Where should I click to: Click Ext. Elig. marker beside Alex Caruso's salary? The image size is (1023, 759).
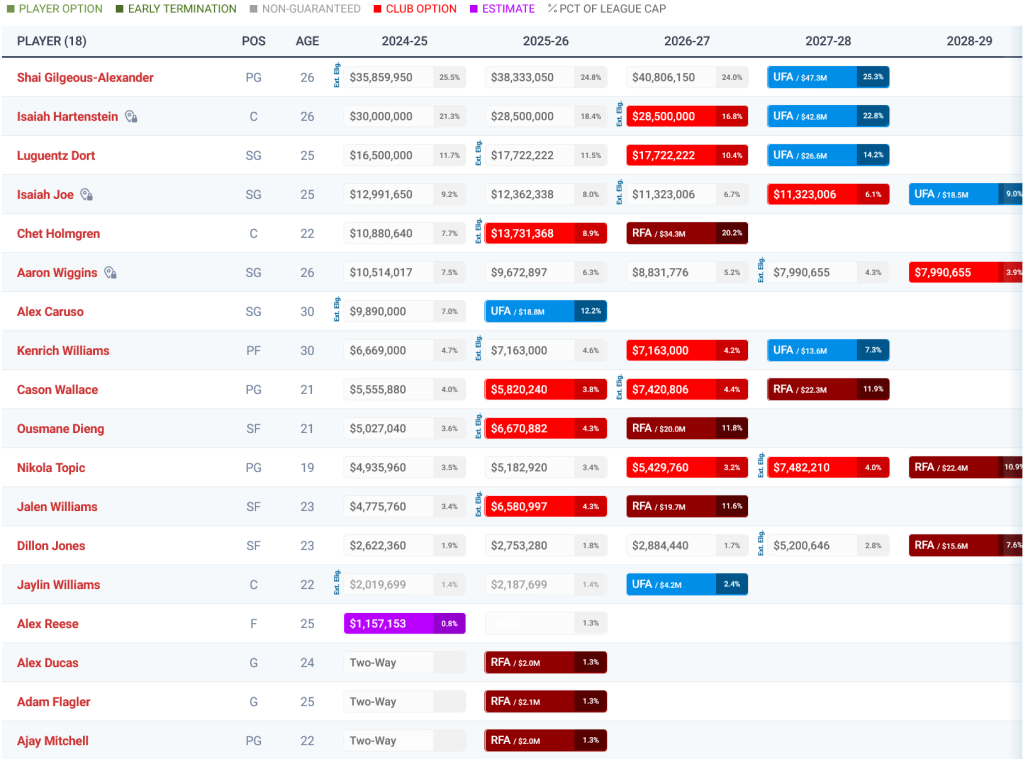click(337, 311)
